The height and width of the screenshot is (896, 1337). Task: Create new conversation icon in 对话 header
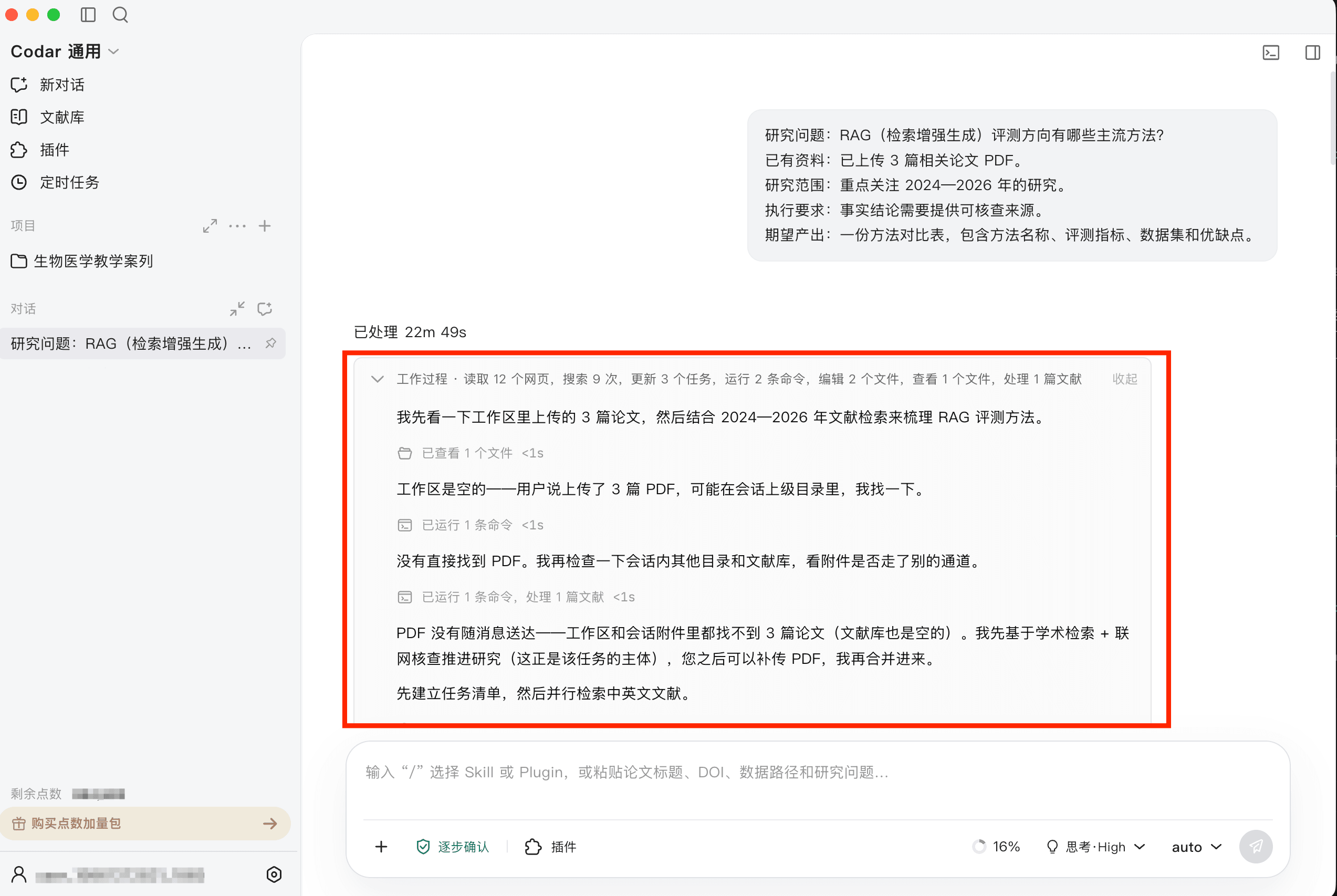point(265,309)
